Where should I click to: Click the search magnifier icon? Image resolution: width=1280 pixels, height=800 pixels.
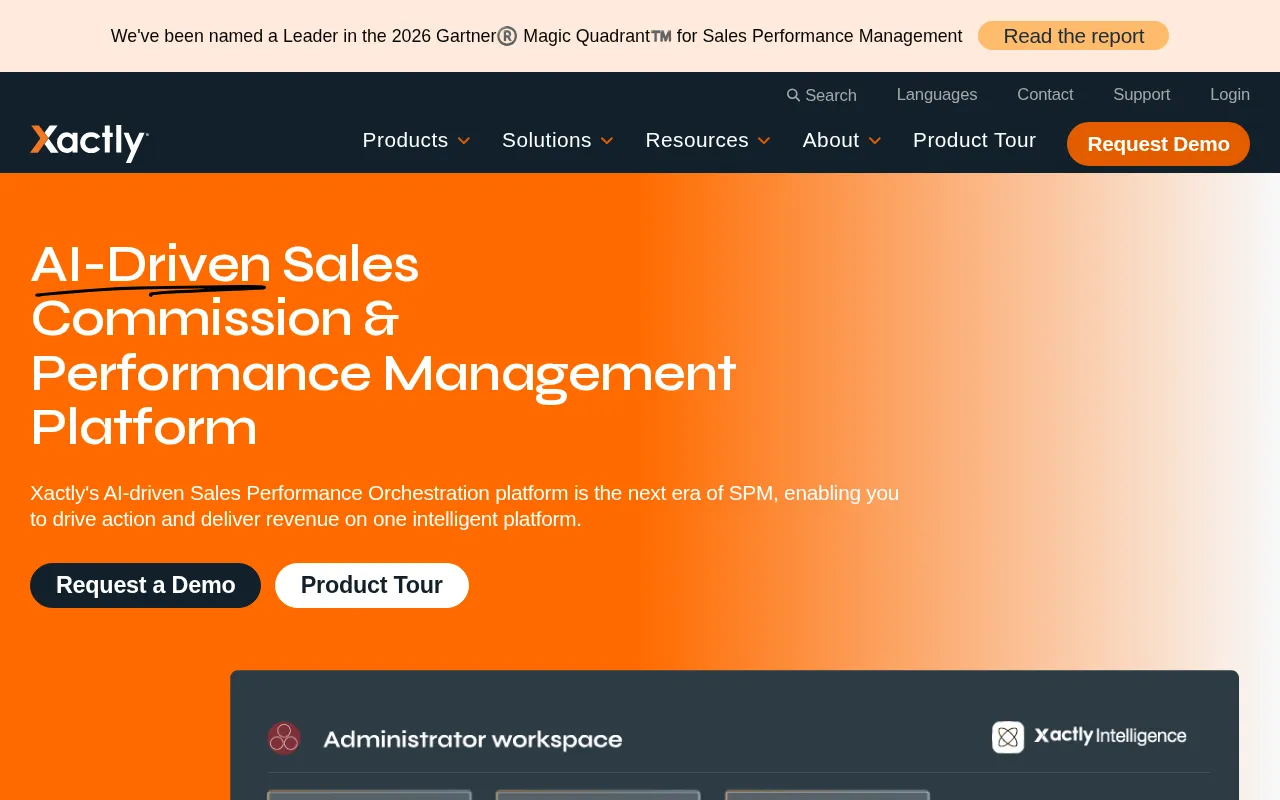pos(793,95)
